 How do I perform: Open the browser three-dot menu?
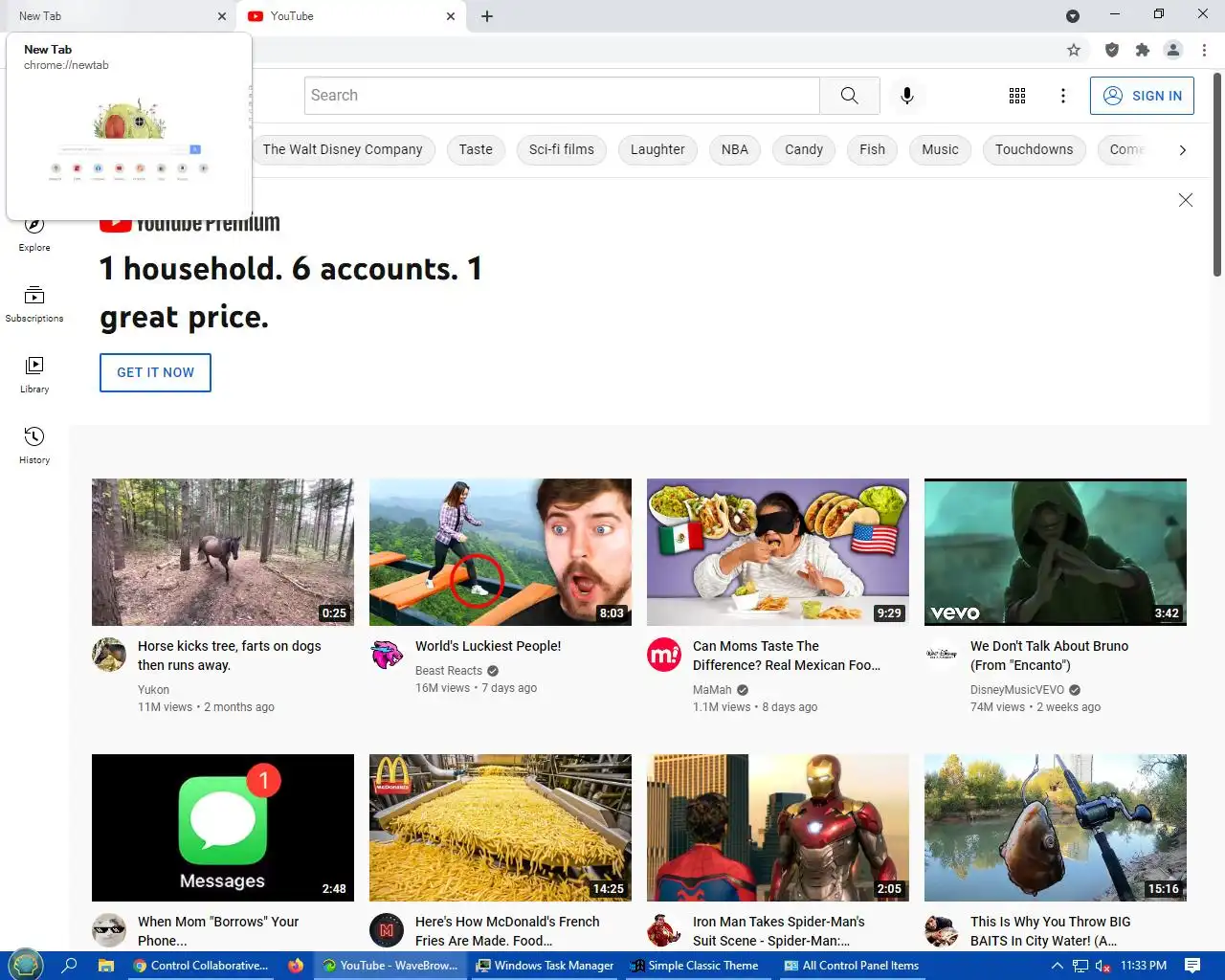click(1204, 50)
